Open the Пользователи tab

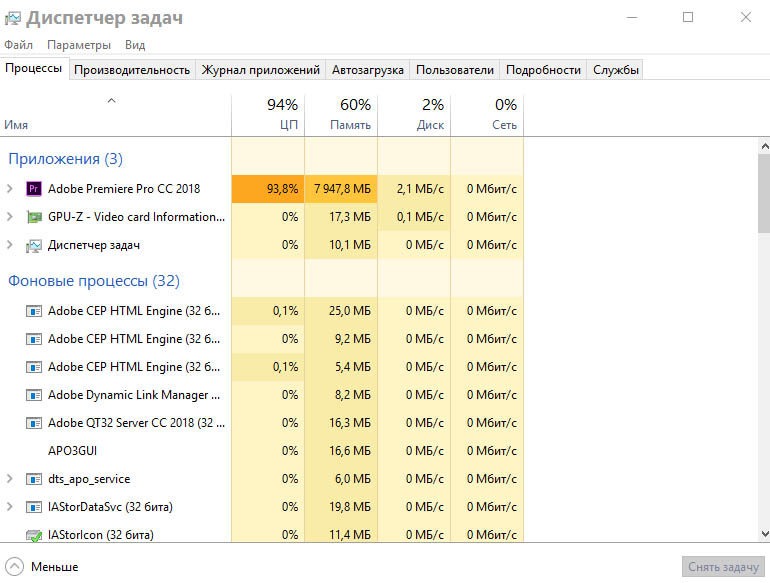(455, 70)
